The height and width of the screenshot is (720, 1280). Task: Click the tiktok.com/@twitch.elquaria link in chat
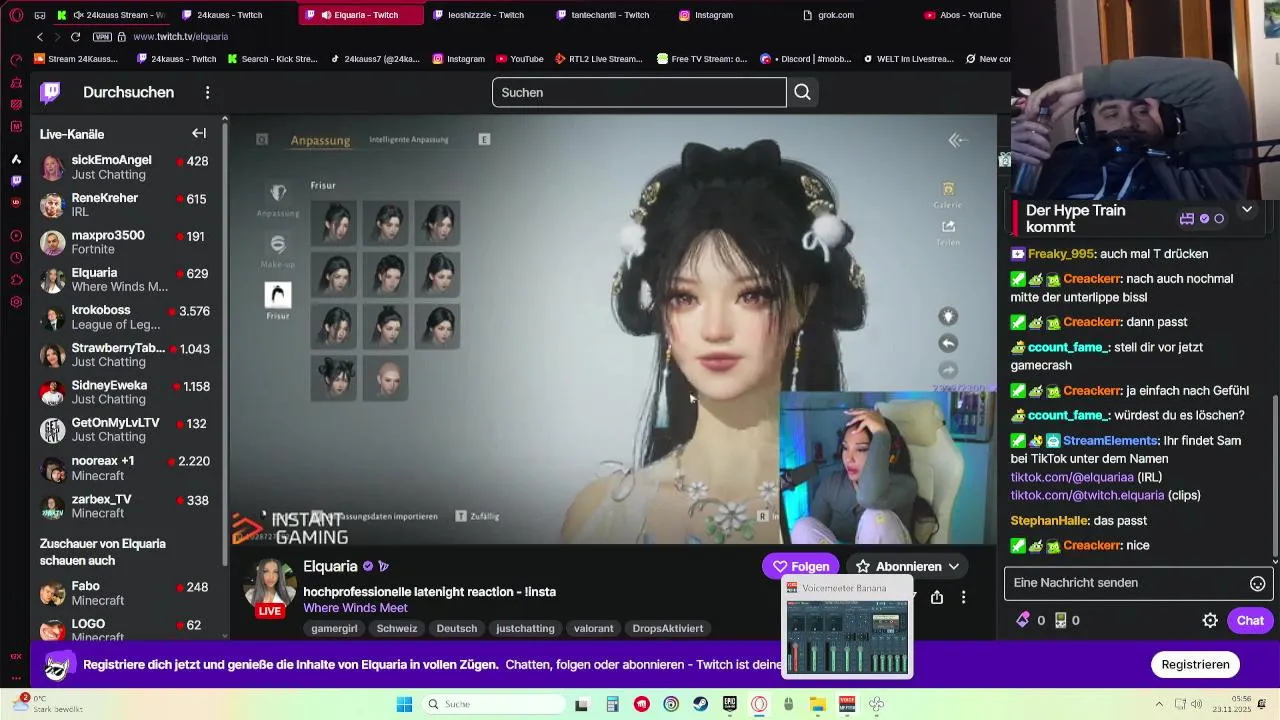[x=1087, y=495]
